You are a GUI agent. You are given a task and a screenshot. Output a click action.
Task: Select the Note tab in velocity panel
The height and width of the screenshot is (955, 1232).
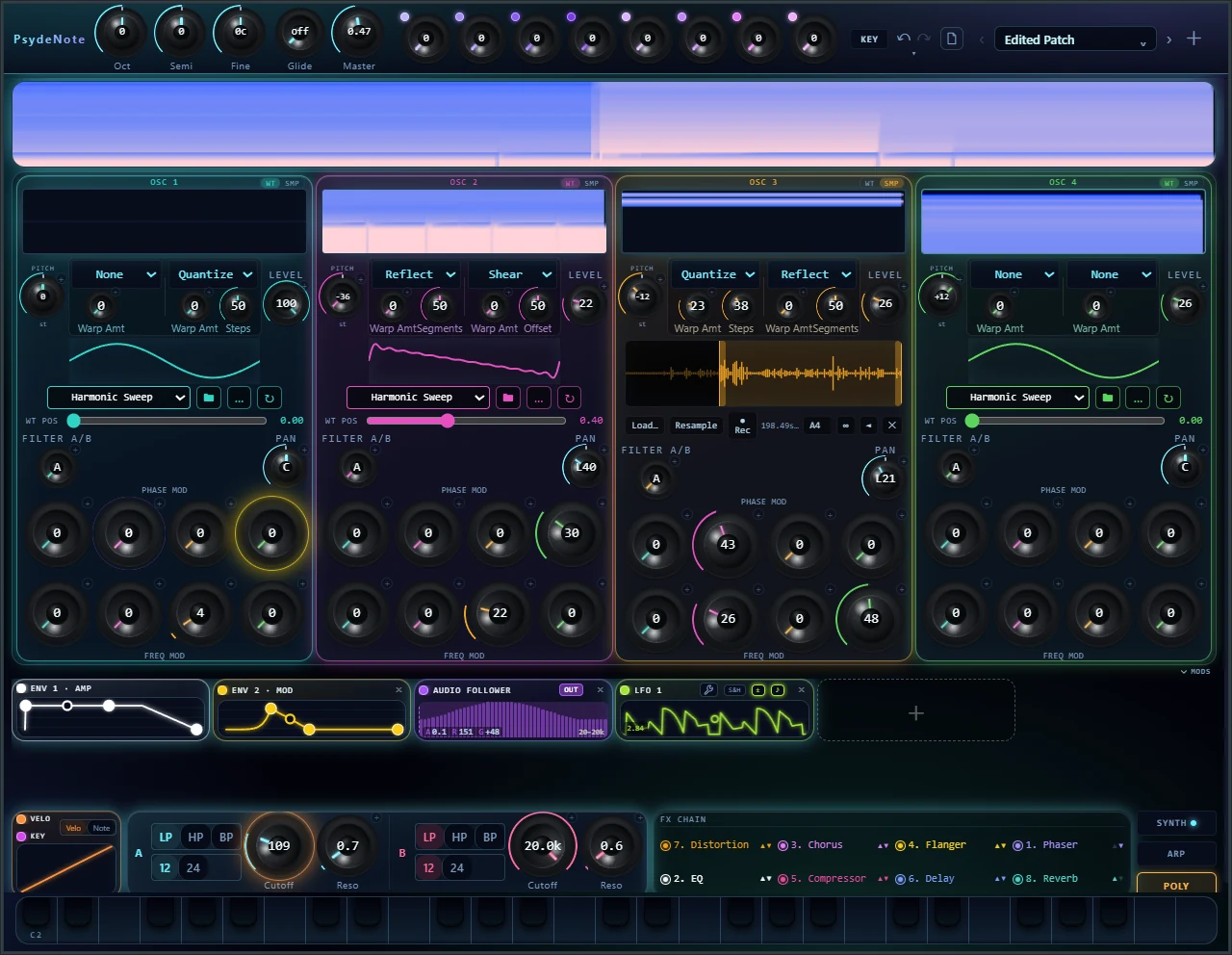[101, 828]
